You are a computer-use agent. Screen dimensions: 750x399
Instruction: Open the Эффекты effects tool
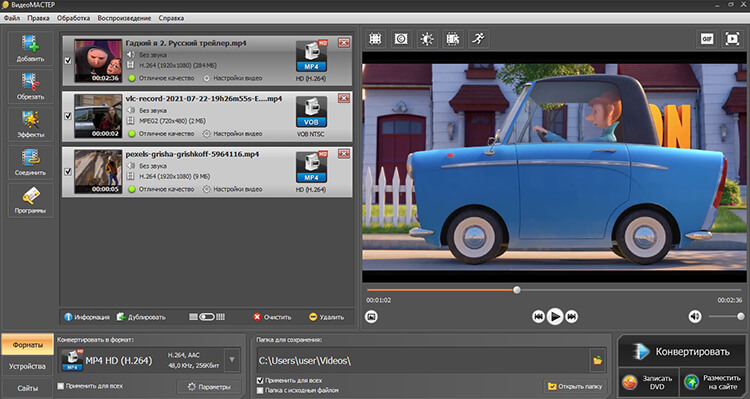30,124
